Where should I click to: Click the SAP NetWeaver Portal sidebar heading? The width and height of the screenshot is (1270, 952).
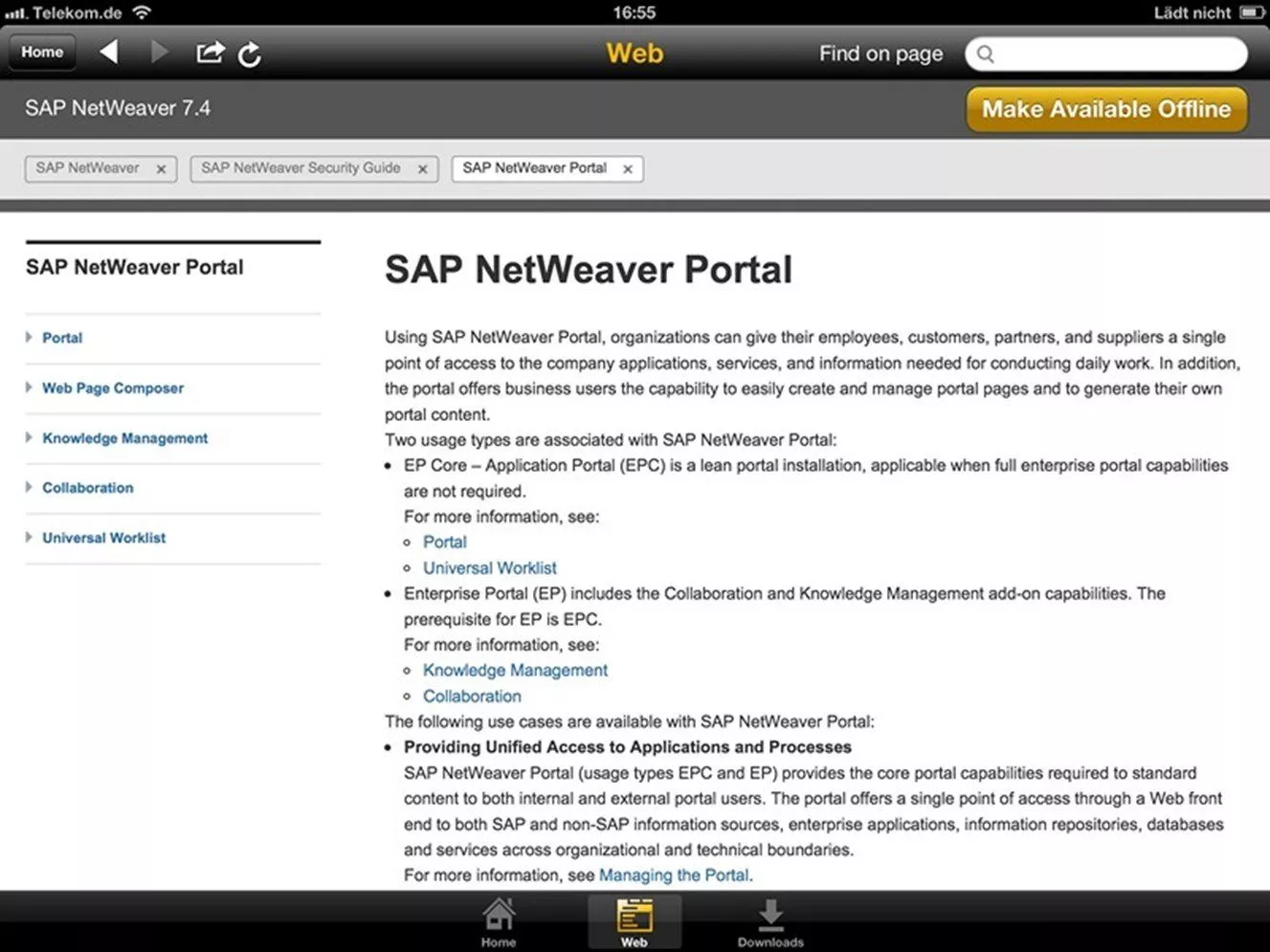135,268
